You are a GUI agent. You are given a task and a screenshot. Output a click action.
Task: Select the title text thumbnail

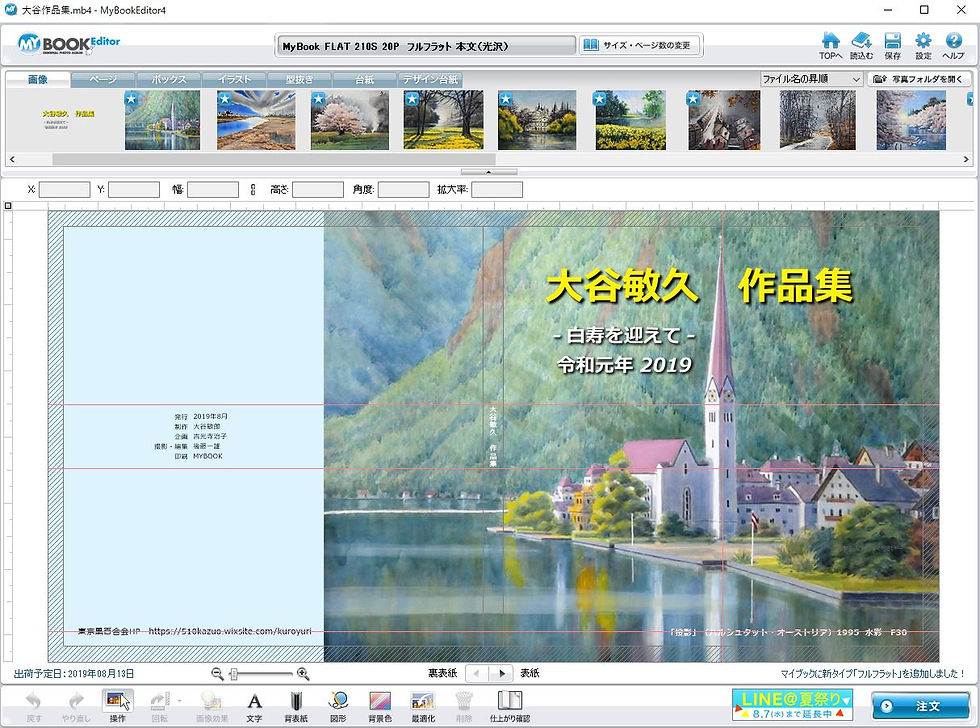click(69, 119)
